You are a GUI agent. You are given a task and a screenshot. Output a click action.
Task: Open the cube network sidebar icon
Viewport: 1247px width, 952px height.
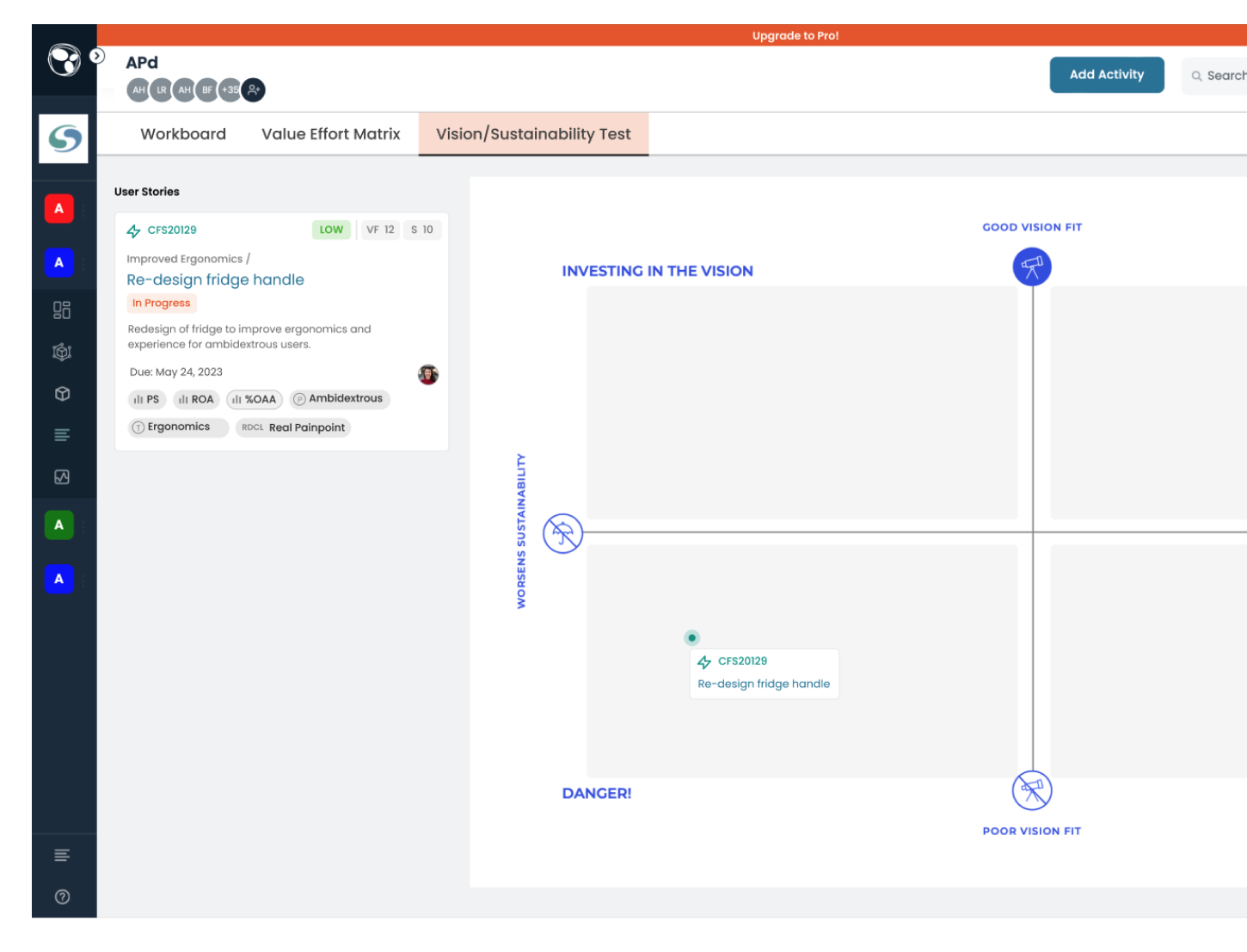62,352
